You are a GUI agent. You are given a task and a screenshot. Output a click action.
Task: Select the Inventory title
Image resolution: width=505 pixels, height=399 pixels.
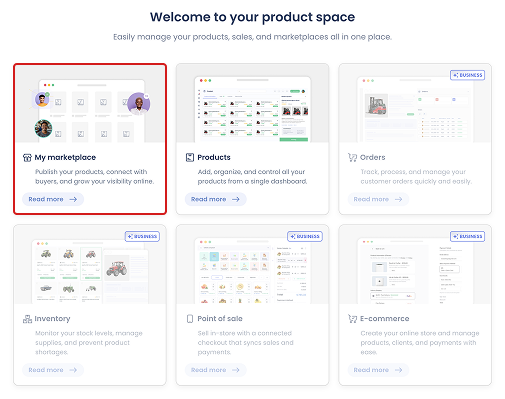(x=52, y=319)
